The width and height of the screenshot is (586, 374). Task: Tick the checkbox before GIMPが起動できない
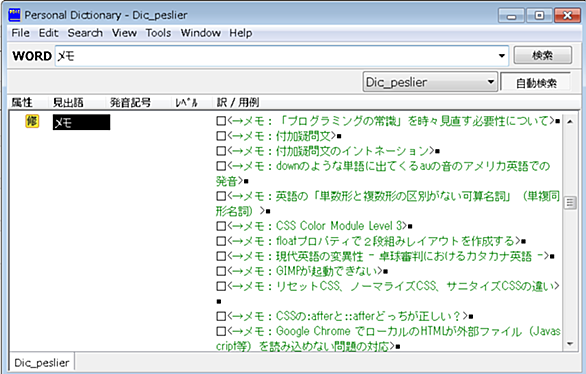pos(221,271)
